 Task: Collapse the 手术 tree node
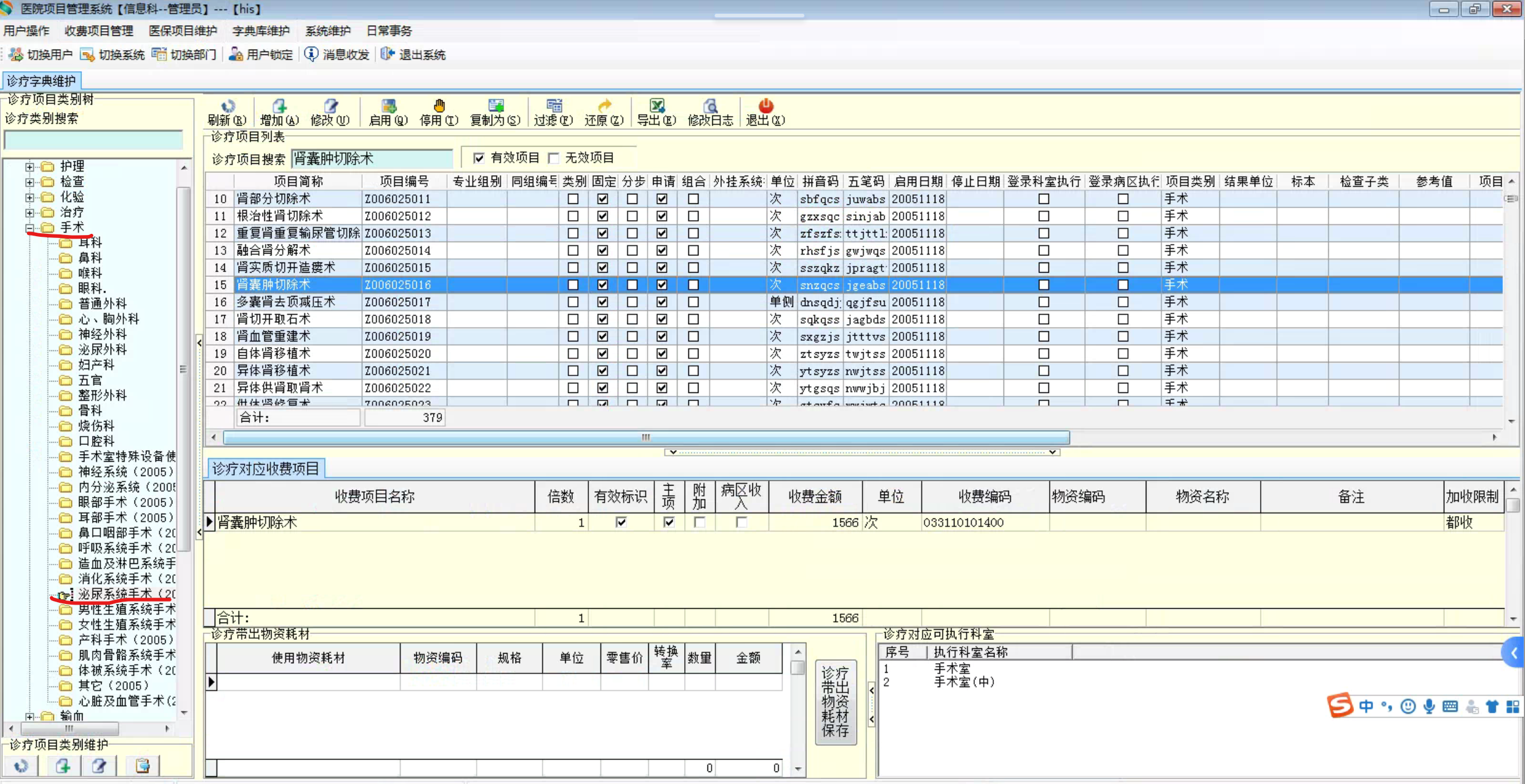pos(29,228)
